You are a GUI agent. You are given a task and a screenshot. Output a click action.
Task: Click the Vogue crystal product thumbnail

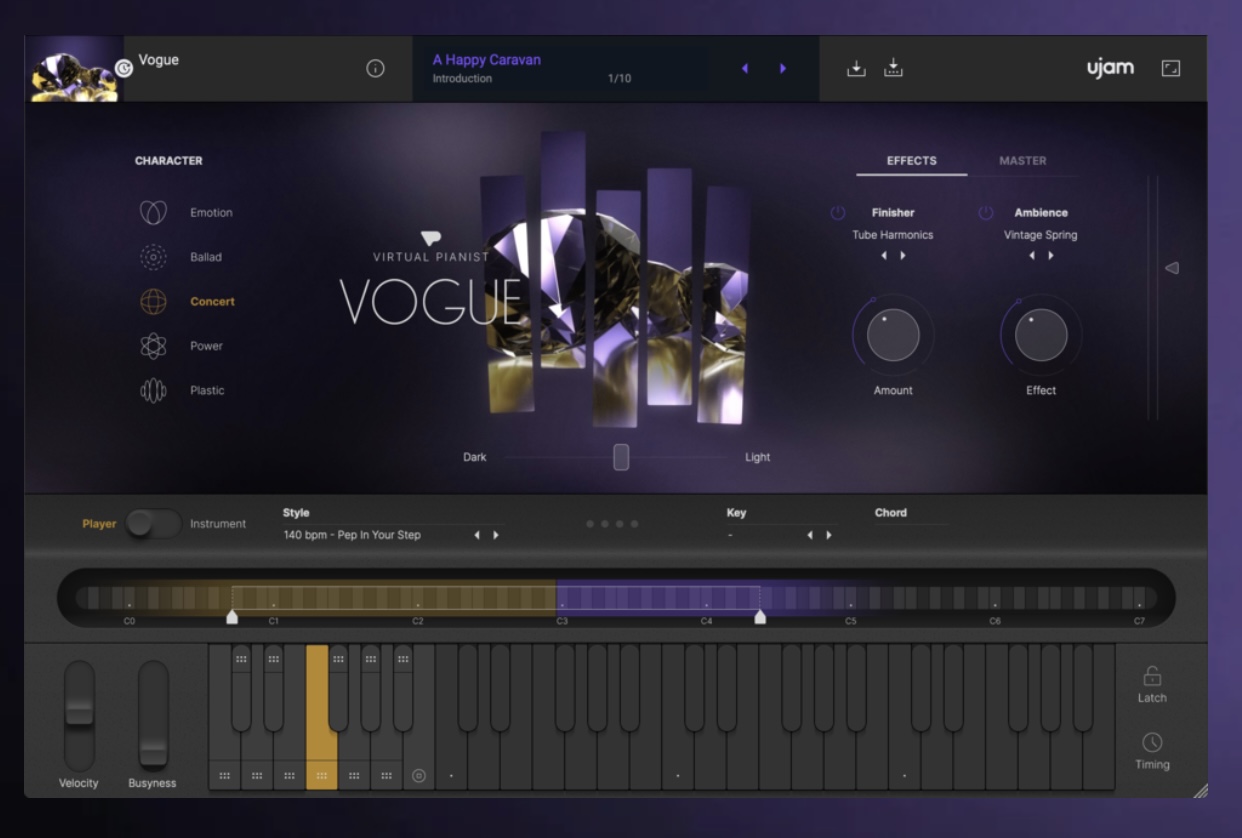[x=74, y=69]
